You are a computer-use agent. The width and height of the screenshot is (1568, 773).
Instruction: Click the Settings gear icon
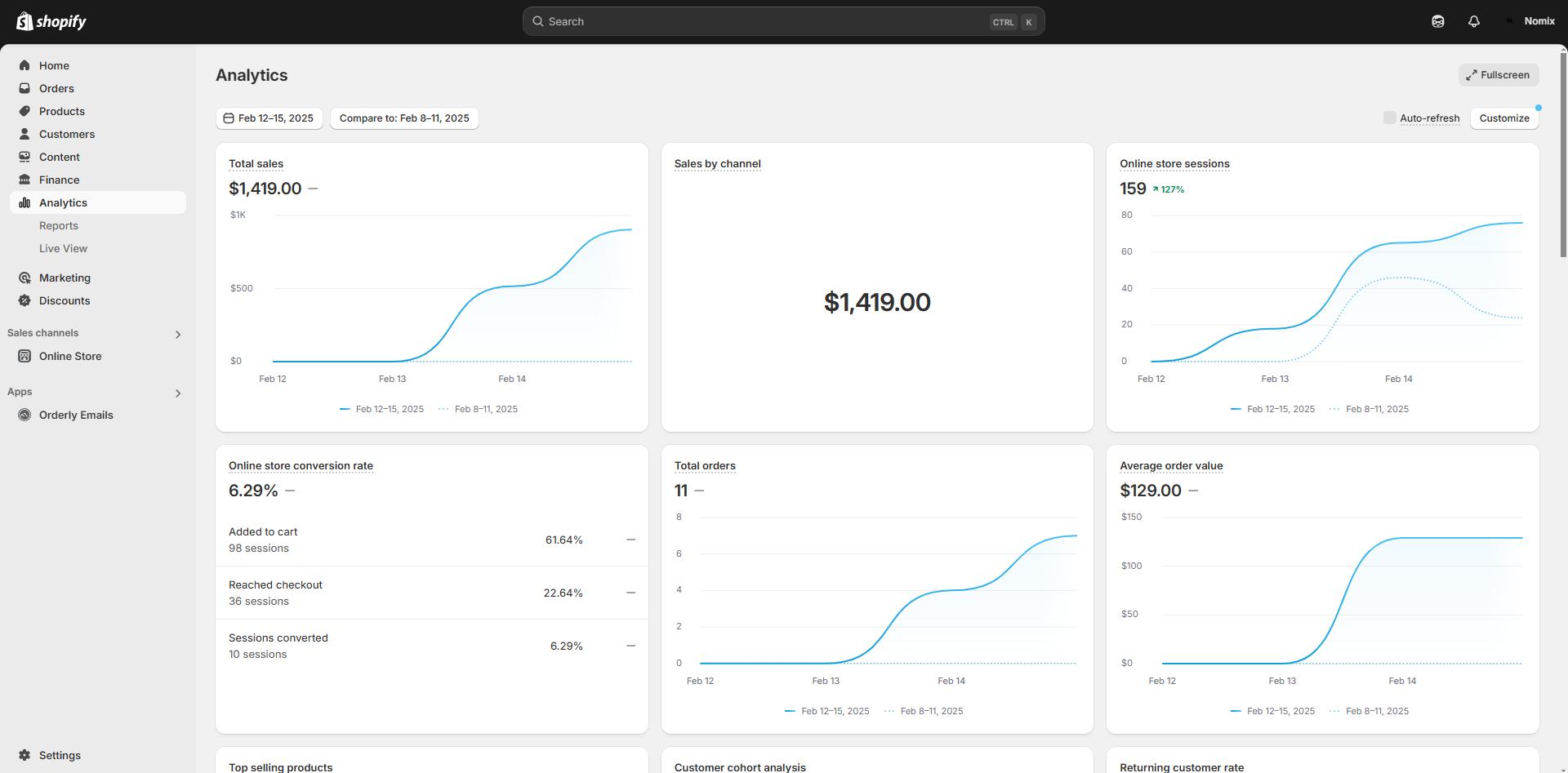24,755
